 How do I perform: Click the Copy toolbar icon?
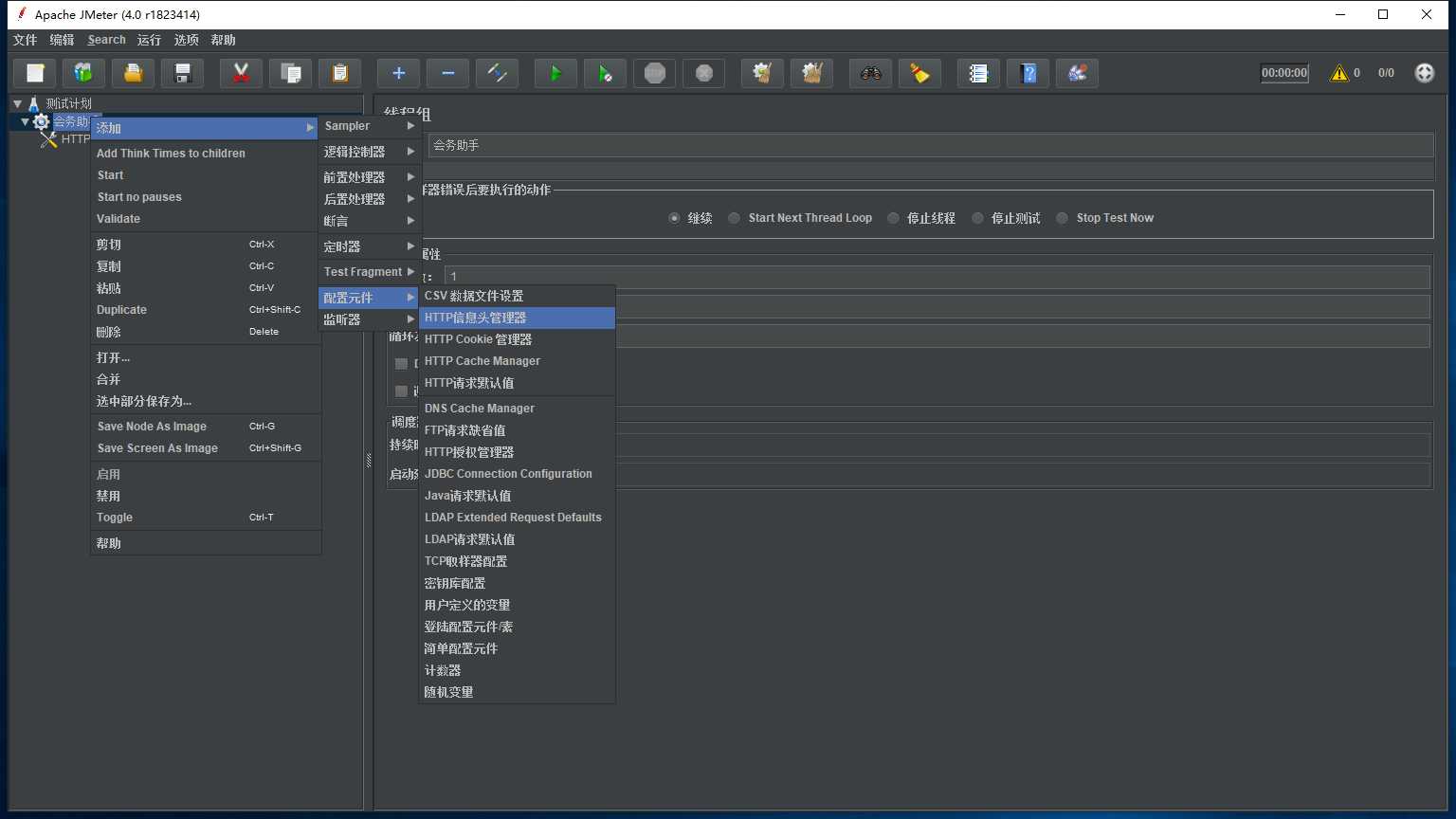point(291,73)
